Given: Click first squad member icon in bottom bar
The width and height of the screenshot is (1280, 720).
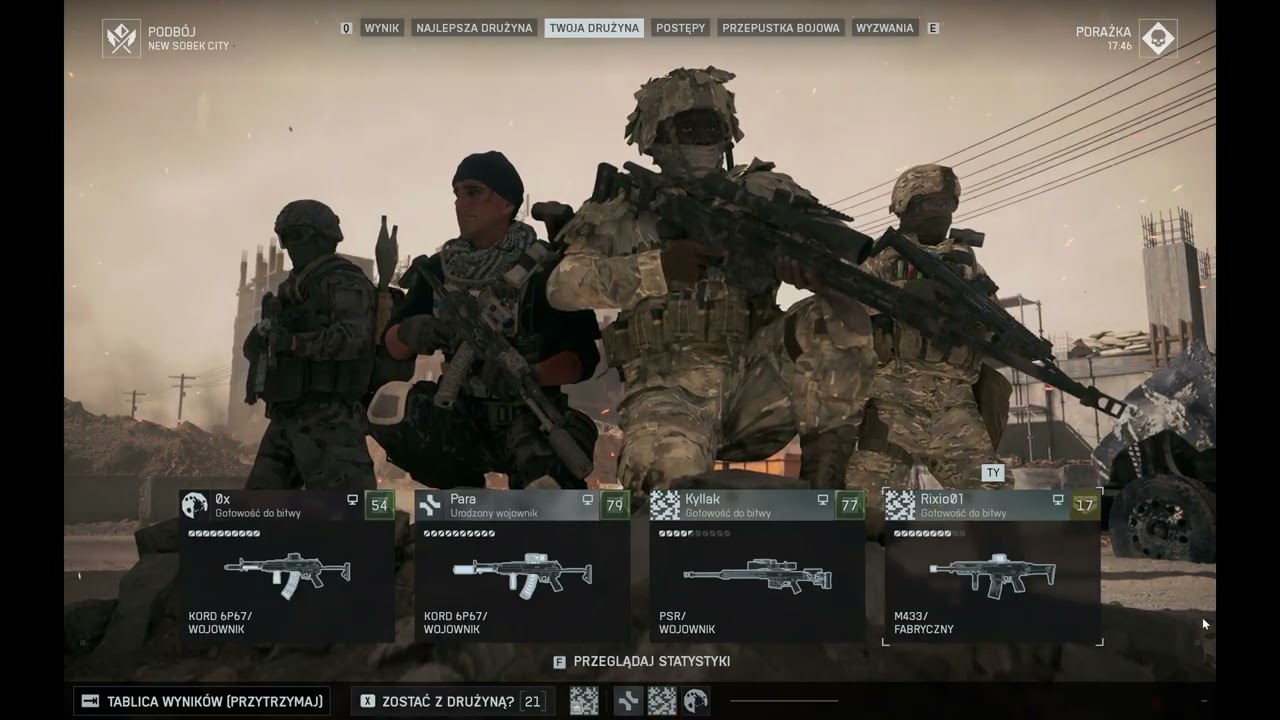Looking at the screenshot, I should click(x=583, y=701).
